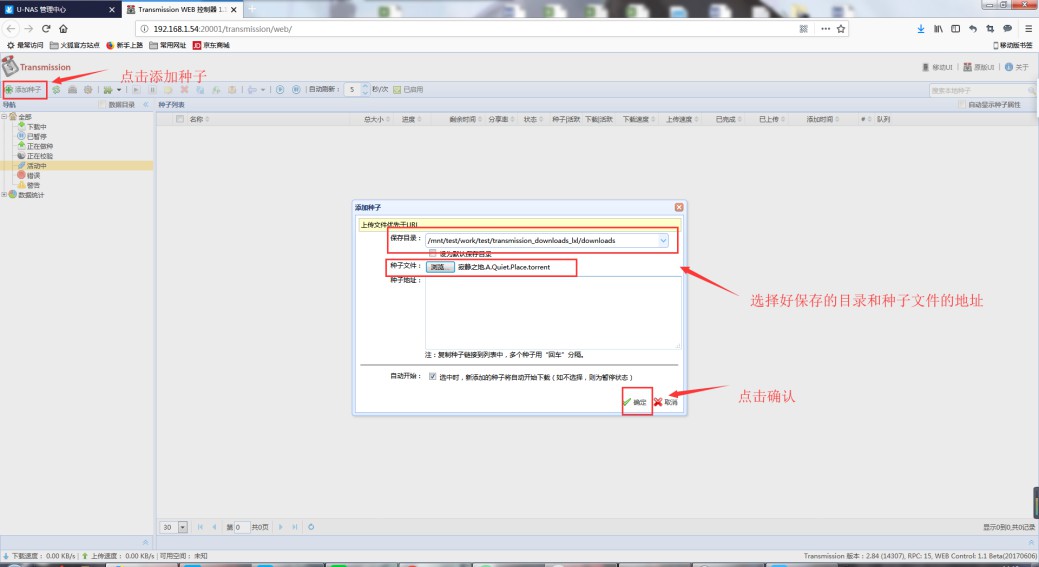Check 设为默认保存目录 checkbox

(433, 254)
